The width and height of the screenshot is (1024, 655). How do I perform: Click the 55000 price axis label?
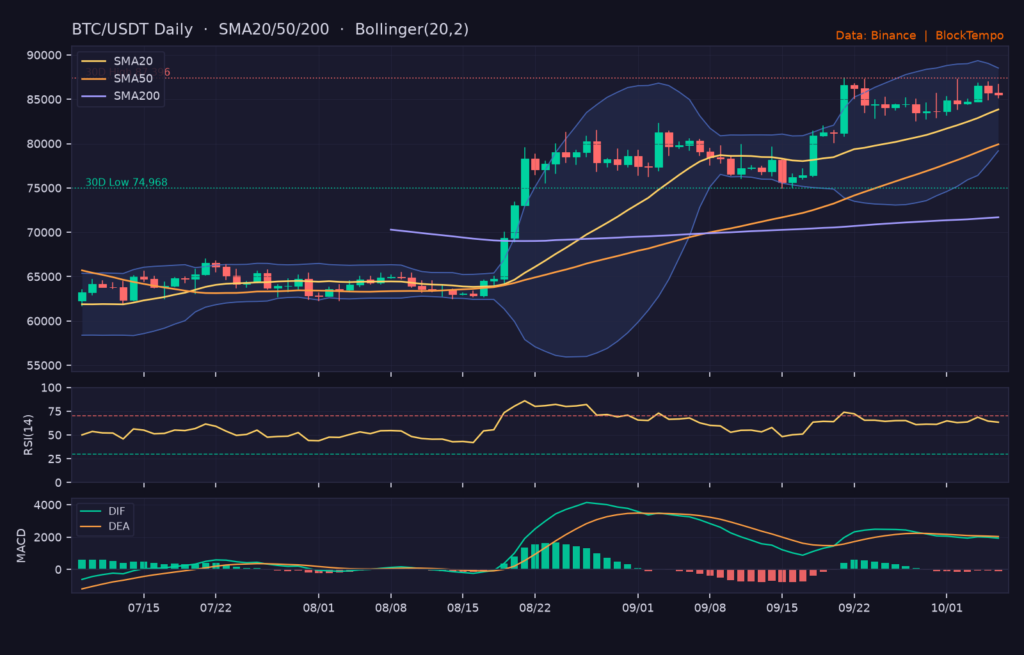(44, 366)
